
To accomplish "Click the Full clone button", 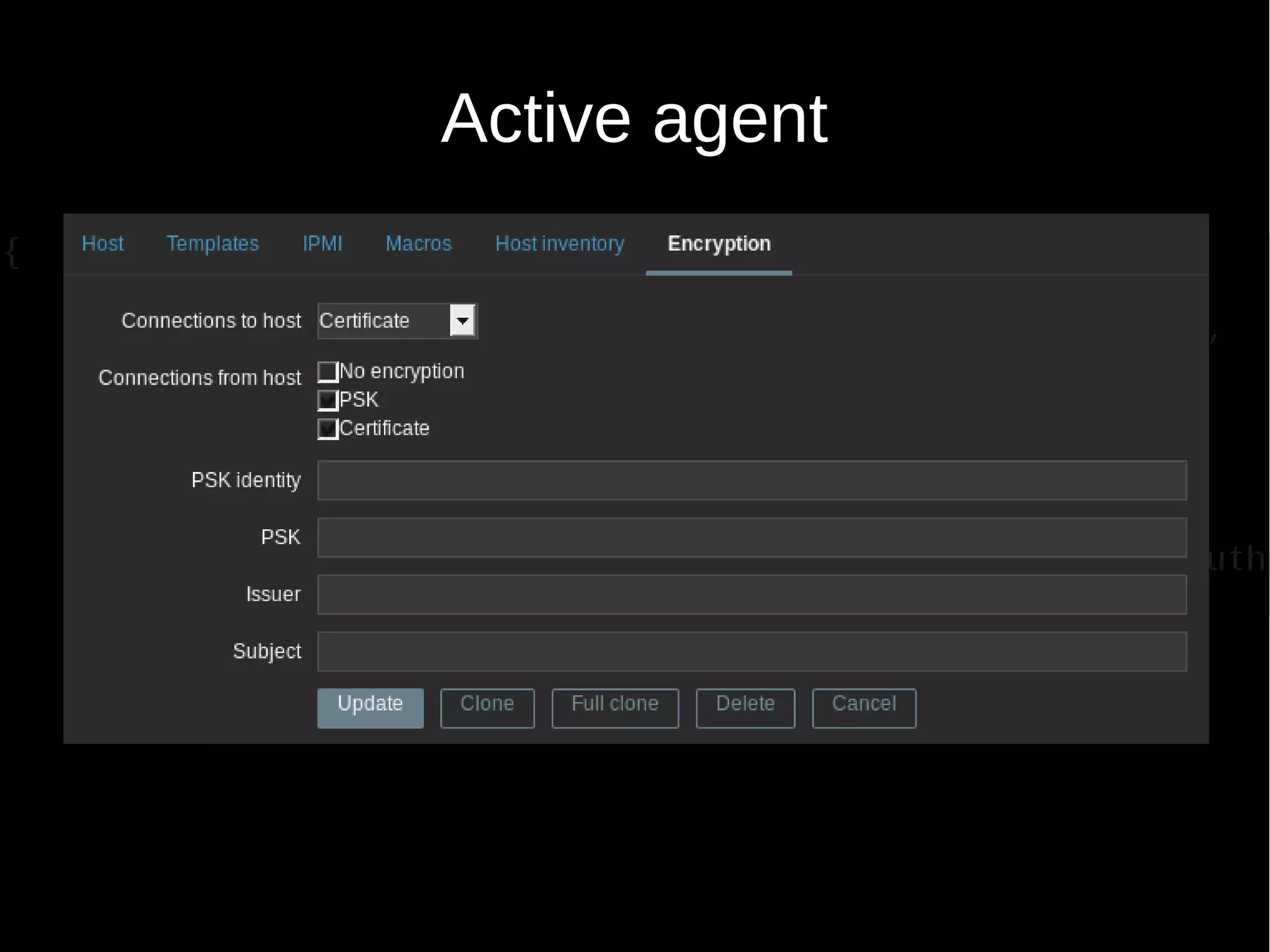I will pos(615,708).
